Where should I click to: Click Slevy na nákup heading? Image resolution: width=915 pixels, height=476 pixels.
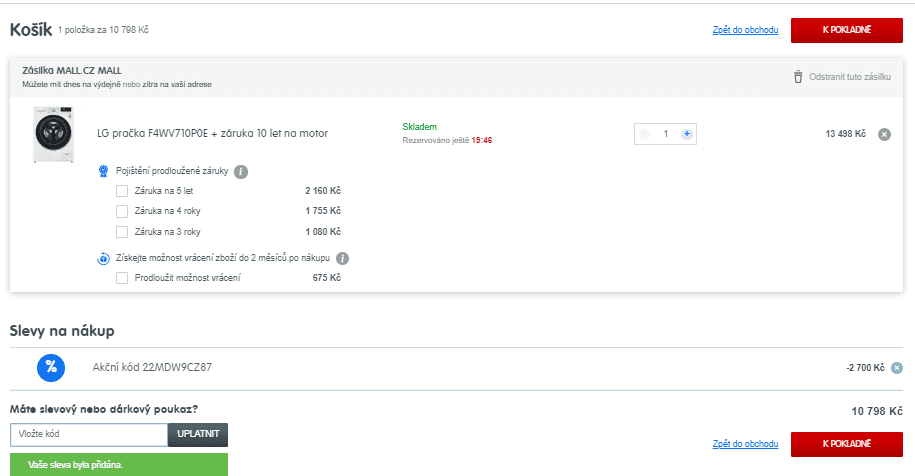pyautogui.click(x=62, y=331)
